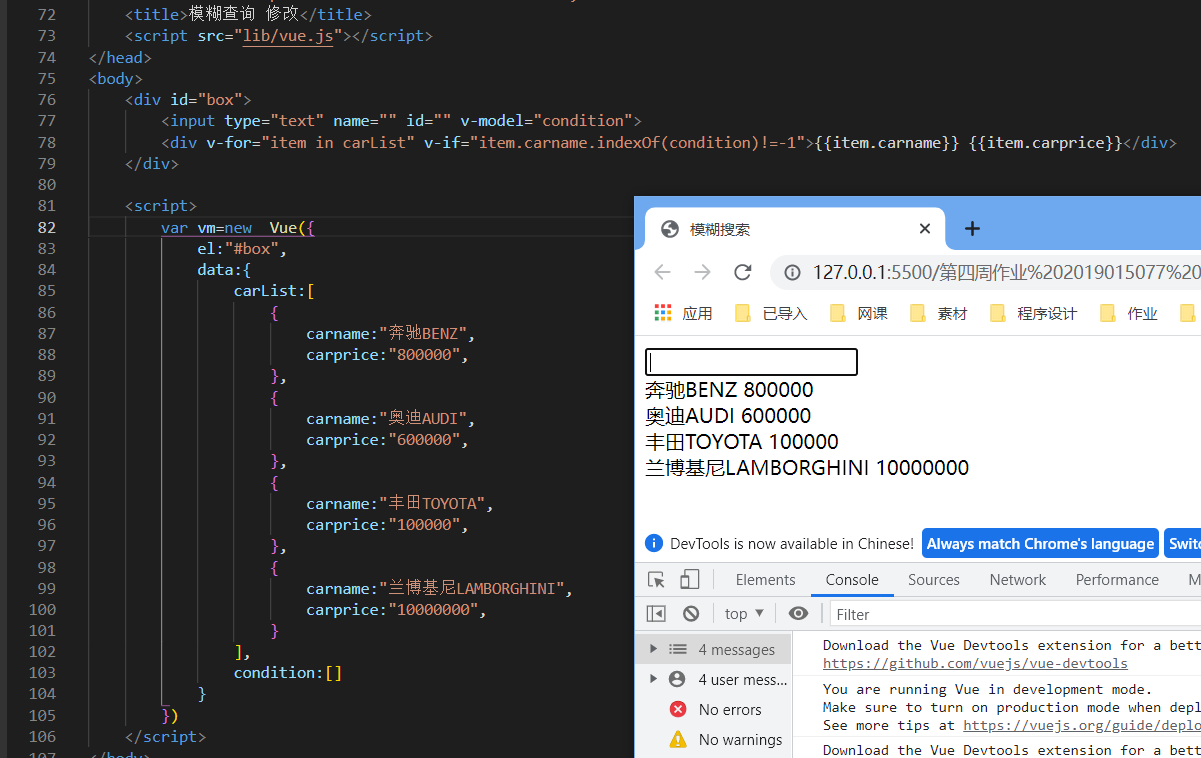Click the '兰博基尼LAMBORGHINI 10000000' result row
Viewport: 1201px width, 758px height.
click(807, 468)
